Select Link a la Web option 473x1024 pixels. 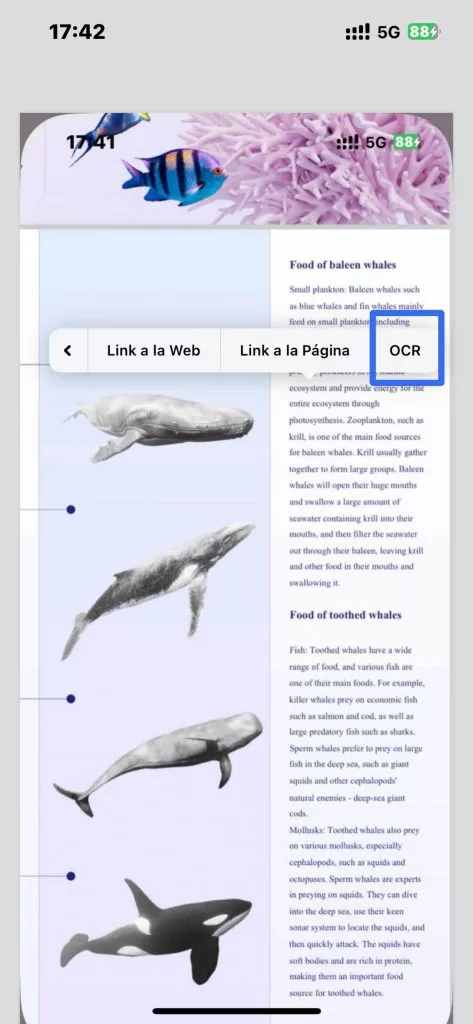coord(154,351)
